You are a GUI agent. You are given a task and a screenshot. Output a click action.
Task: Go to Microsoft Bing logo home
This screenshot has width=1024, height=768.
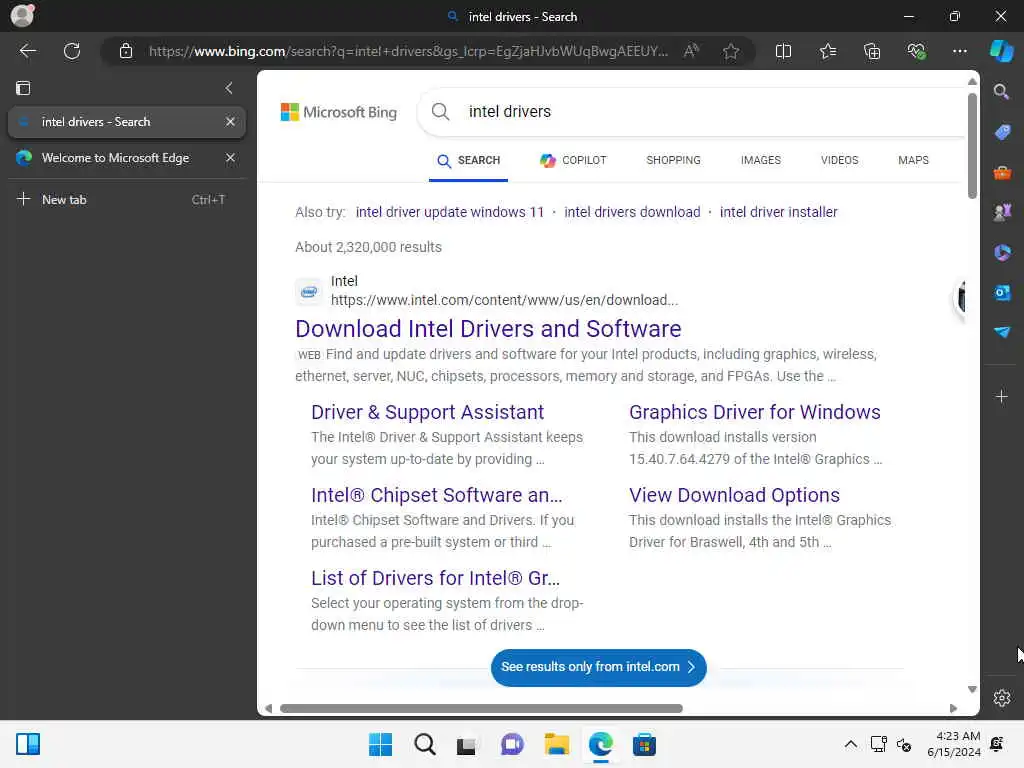[338, 112]
